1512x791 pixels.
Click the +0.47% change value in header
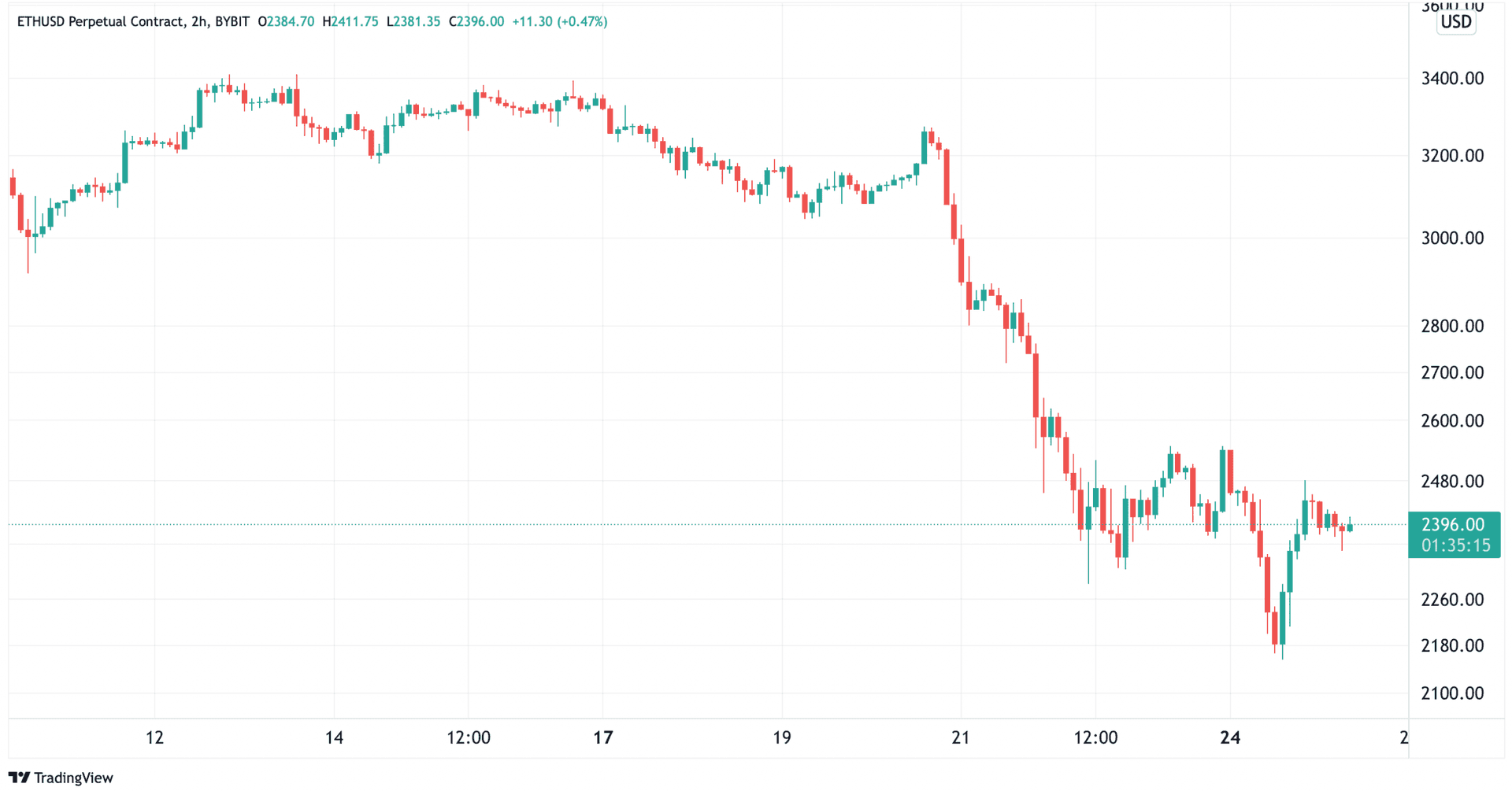[582, 22]
